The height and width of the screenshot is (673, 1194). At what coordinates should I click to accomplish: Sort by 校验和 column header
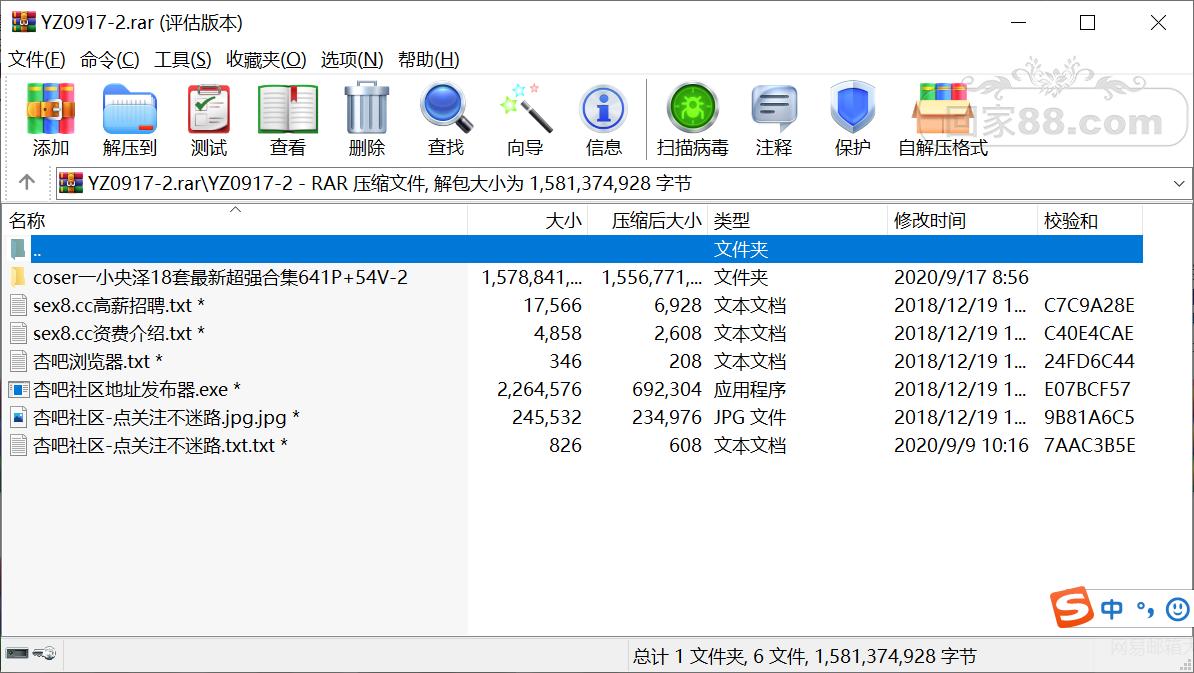(x=1090, y=221)
